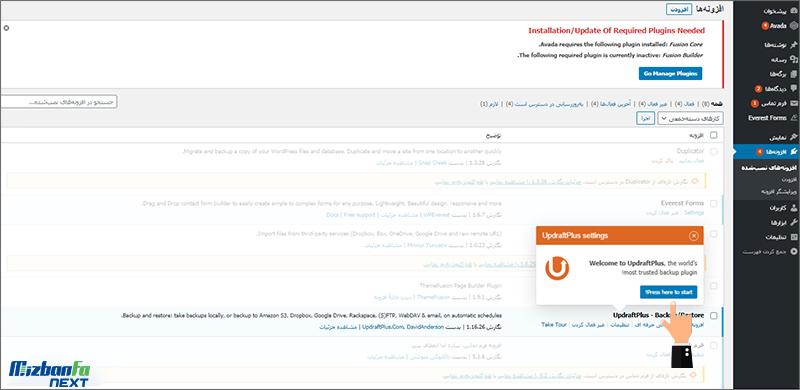Click the description (توضیح) column header

pos(492,135)
